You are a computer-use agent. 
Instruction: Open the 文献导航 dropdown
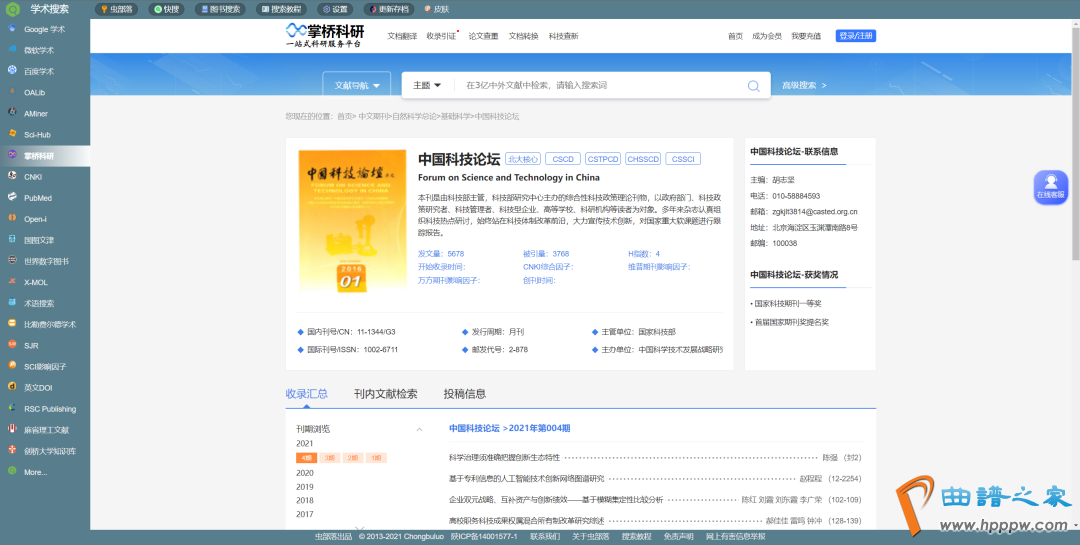point(356,86)
